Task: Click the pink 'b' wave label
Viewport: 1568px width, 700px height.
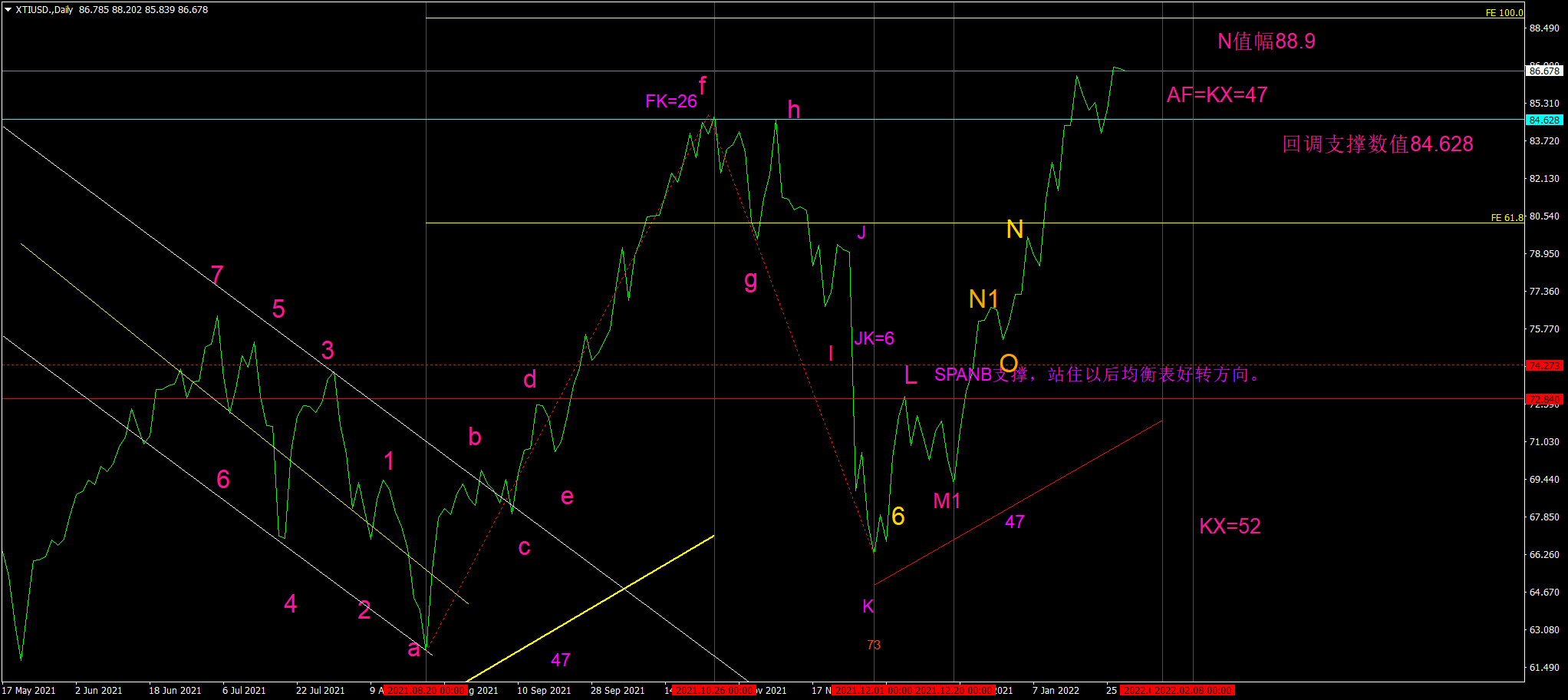Action: 475,437
